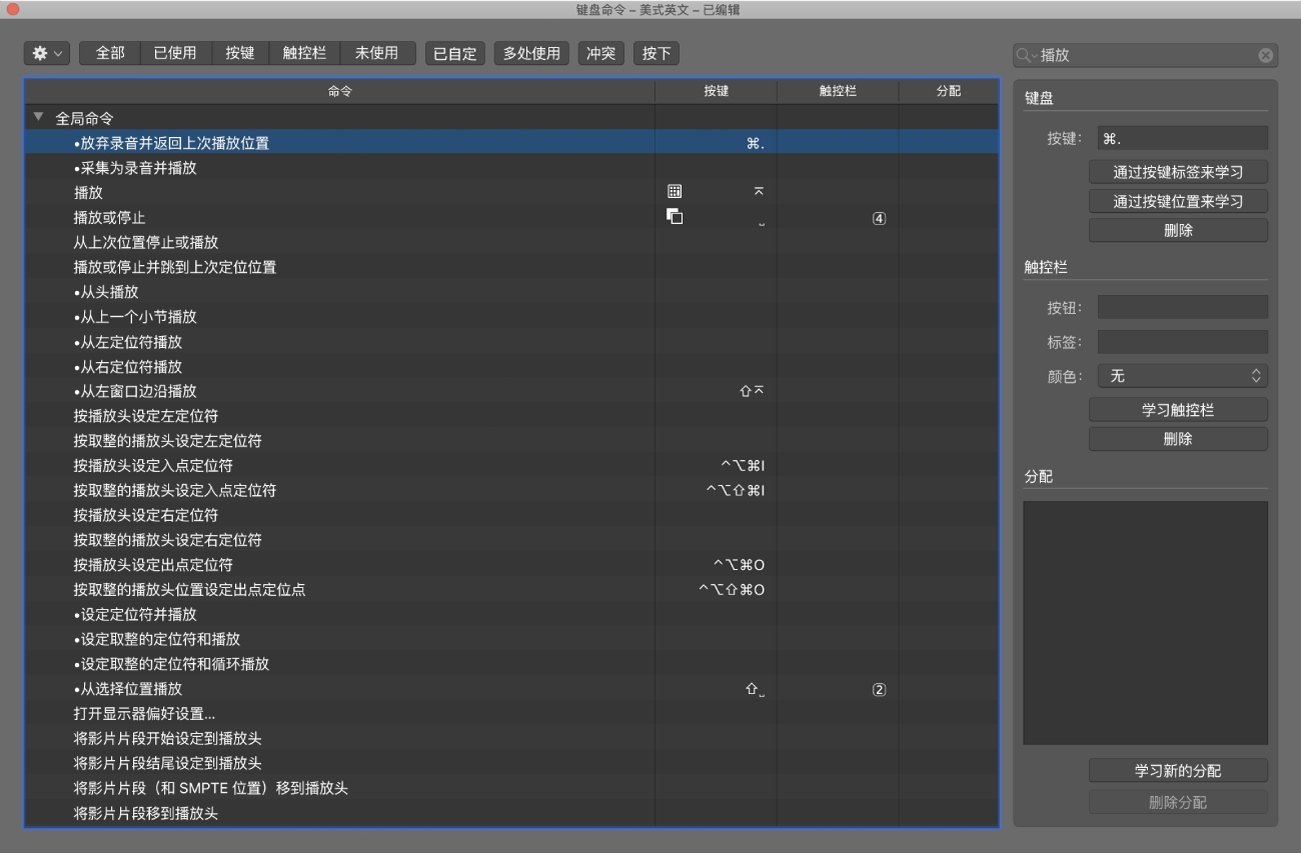Enable 通过按键位置来学习
Viewport: 1301px width, 854px height.
point(1178,201)
